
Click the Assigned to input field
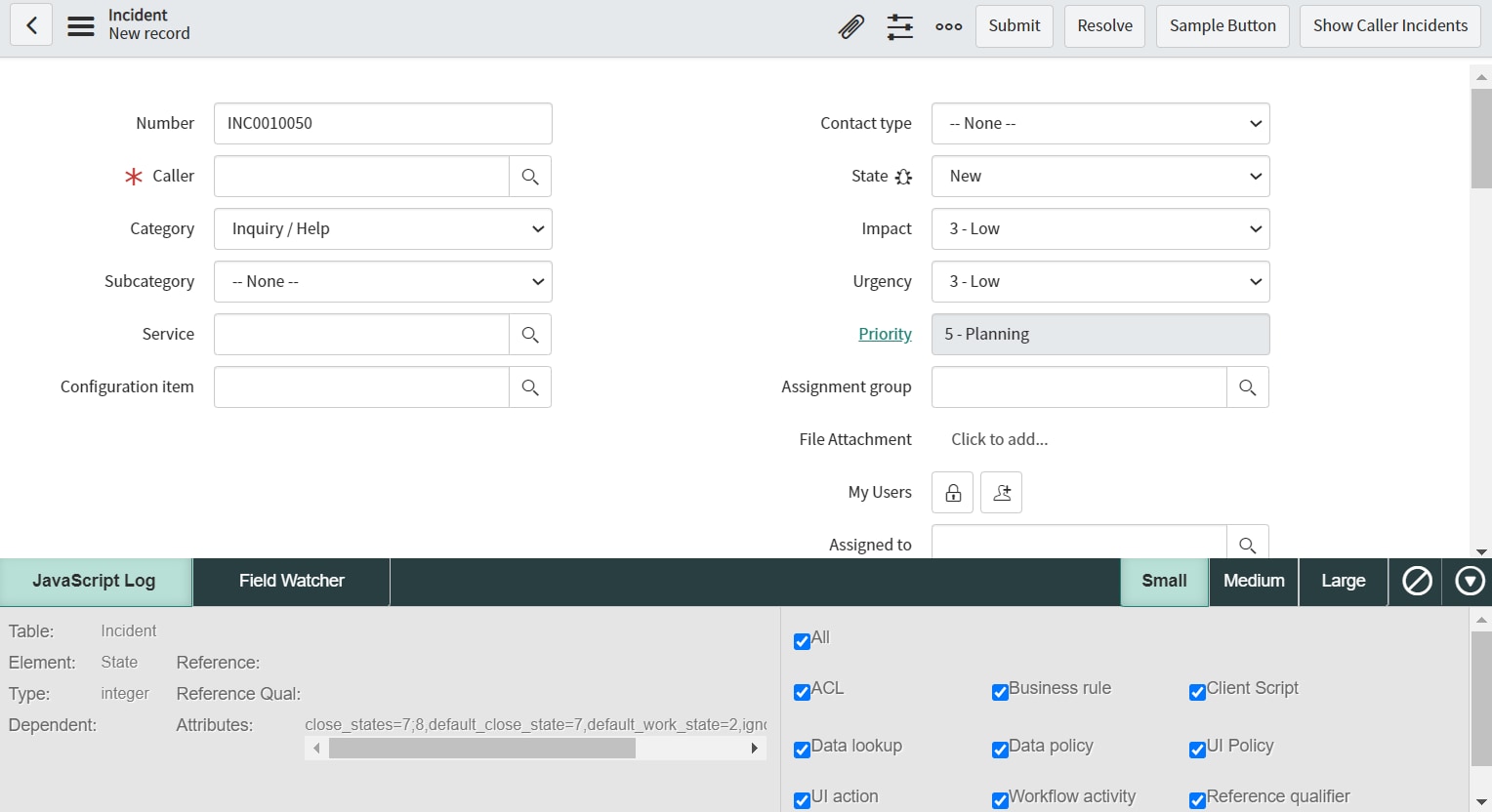[1079, 543]
